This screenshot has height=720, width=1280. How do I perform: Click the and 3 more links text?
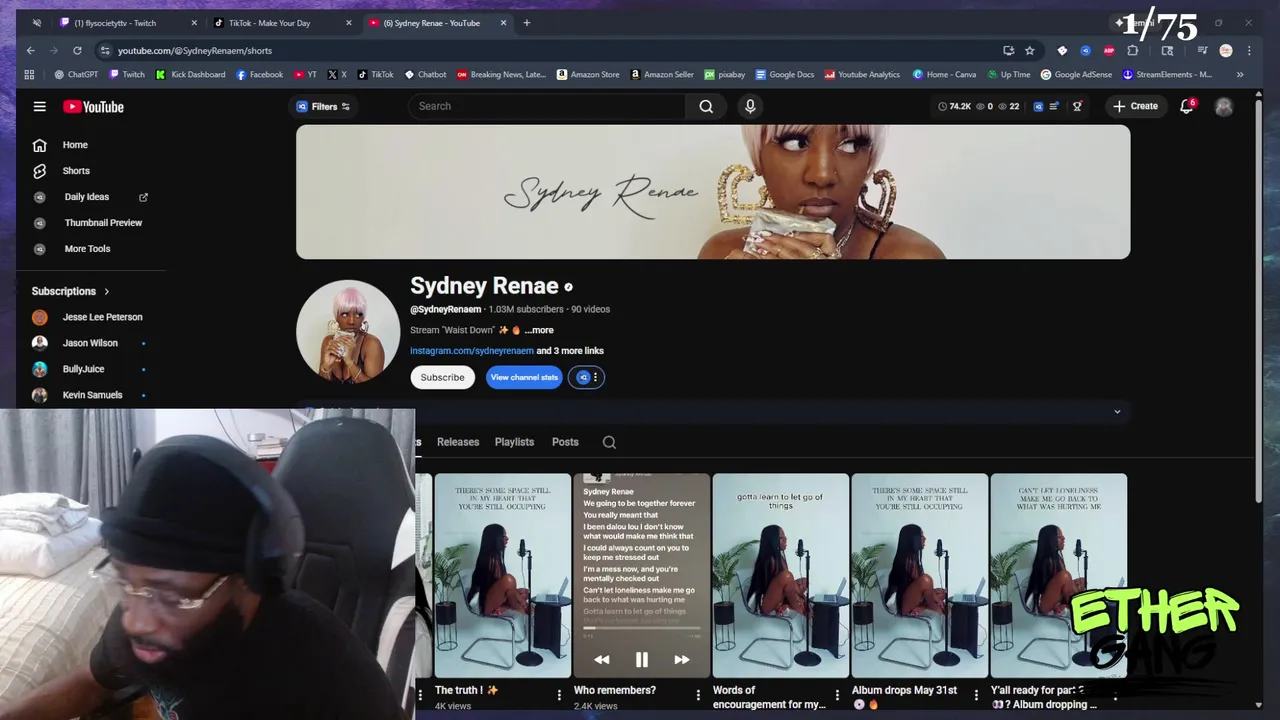click(x=570, y=351)
